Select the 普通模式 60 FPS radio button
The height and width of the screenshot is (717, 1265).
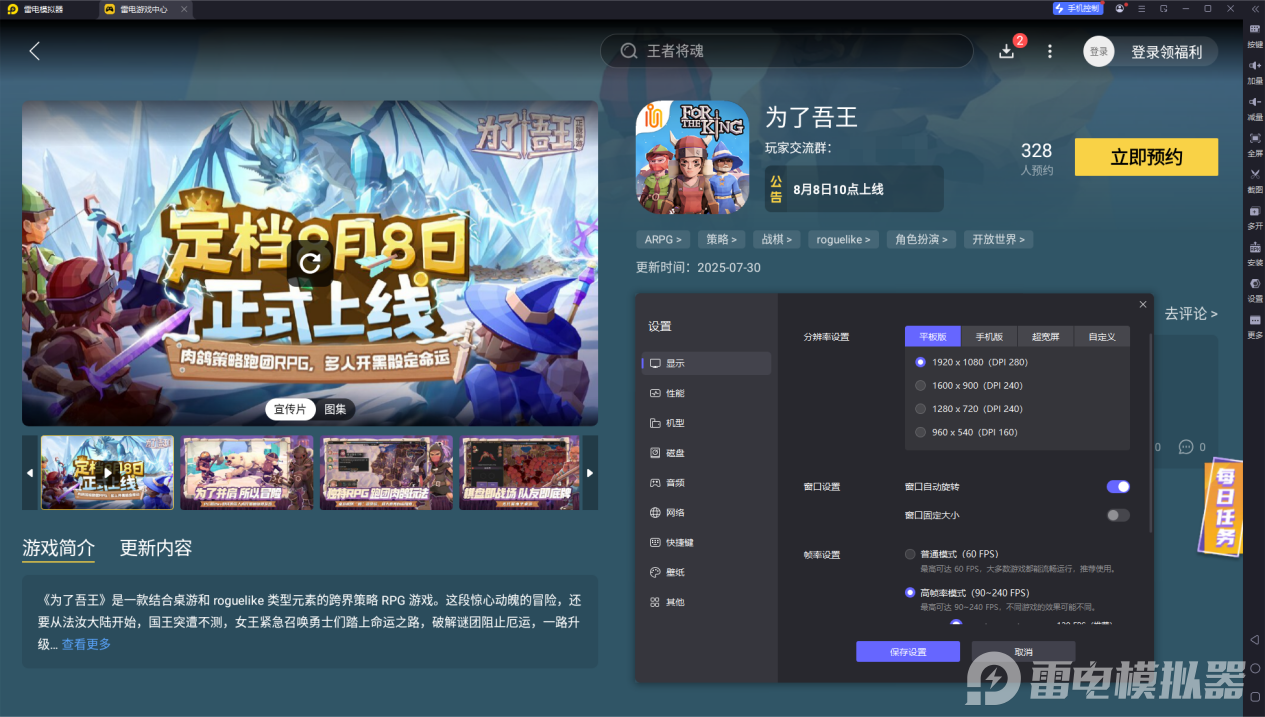908,553
